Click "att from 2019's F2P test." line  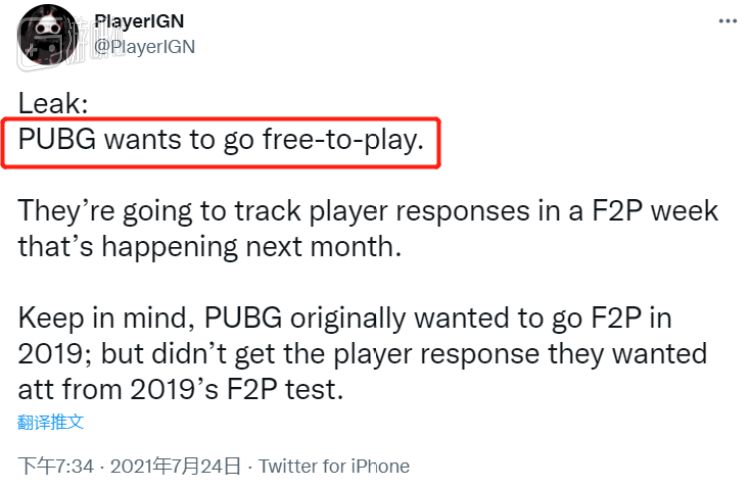click(x=180, y=390)
